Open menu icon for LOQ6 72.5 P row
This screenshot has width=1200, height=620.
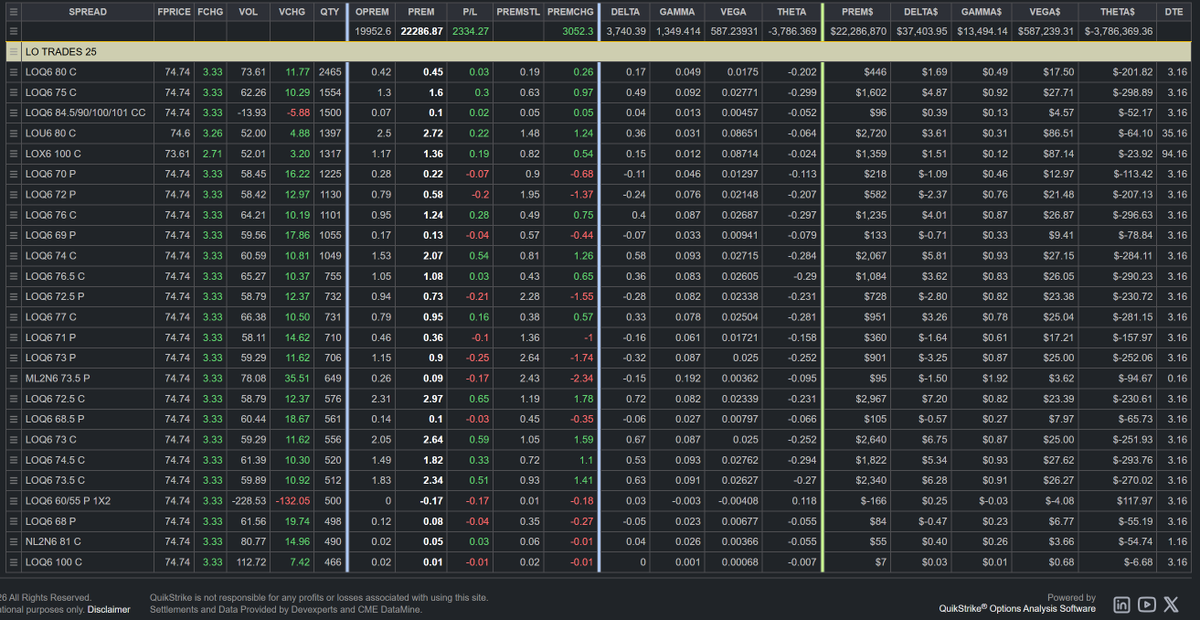[13, 297]
